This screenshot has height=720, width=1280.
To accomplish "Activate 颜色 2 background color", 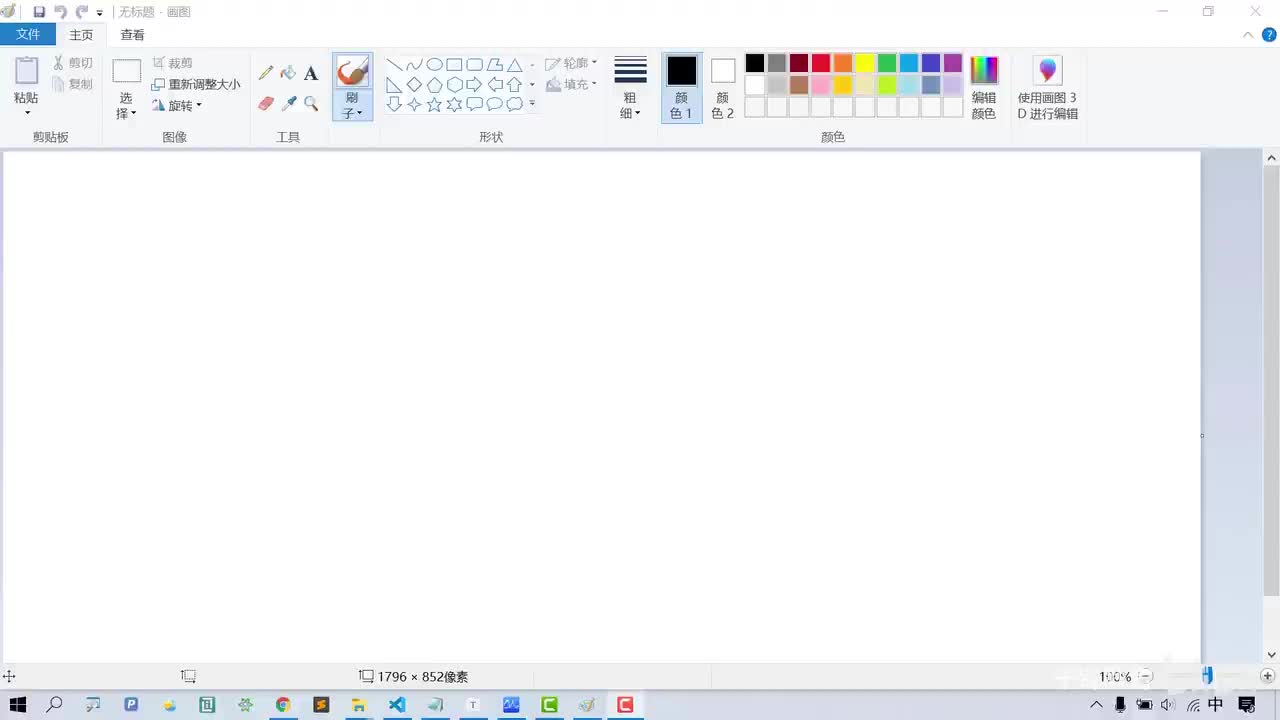I will coord(723,87).
